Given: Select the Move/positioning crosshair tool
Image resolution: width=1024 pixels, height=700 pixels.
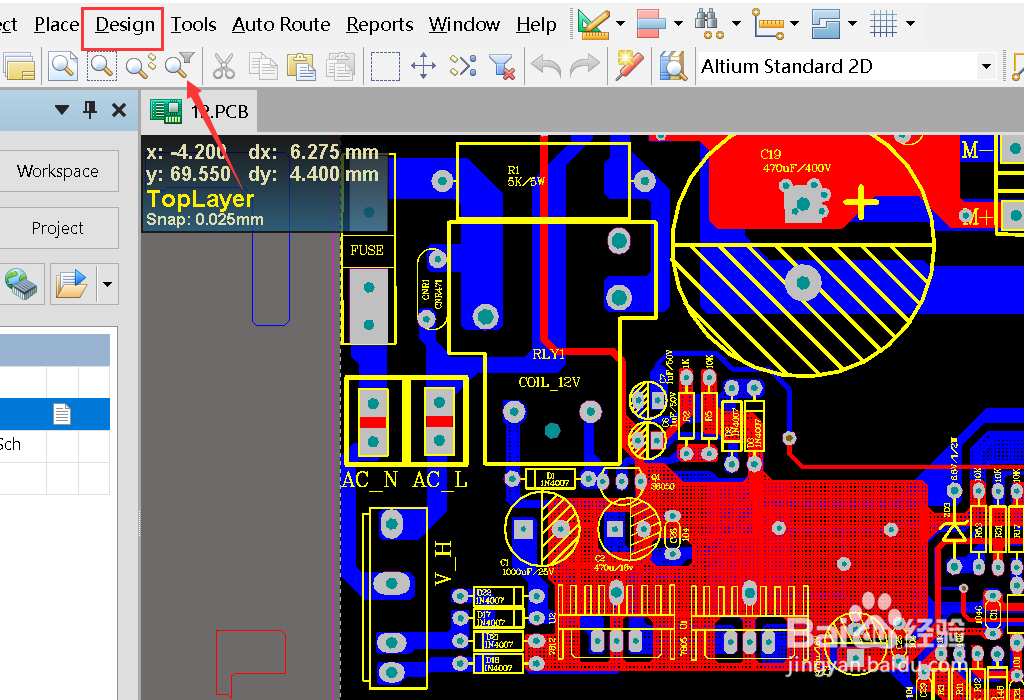Looking at the screenshot, I should (422, 66).
